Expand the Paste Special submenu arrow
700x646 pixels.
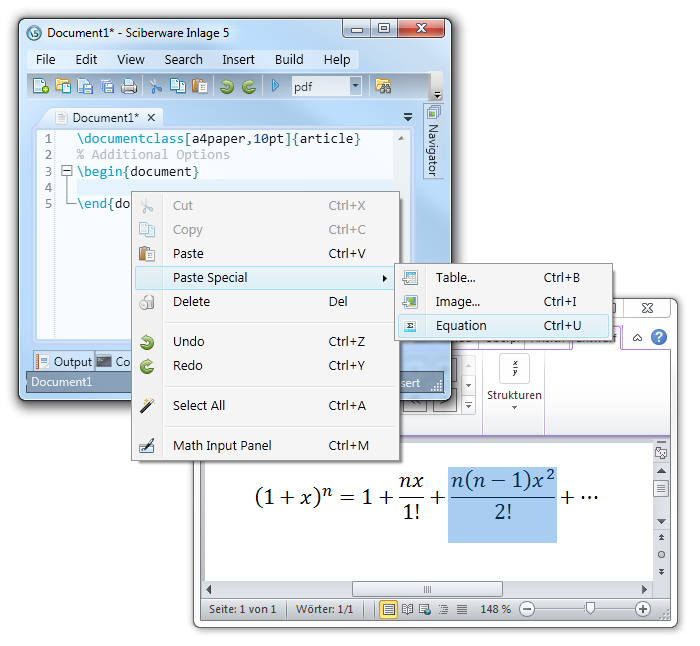[x=384, y=279]
